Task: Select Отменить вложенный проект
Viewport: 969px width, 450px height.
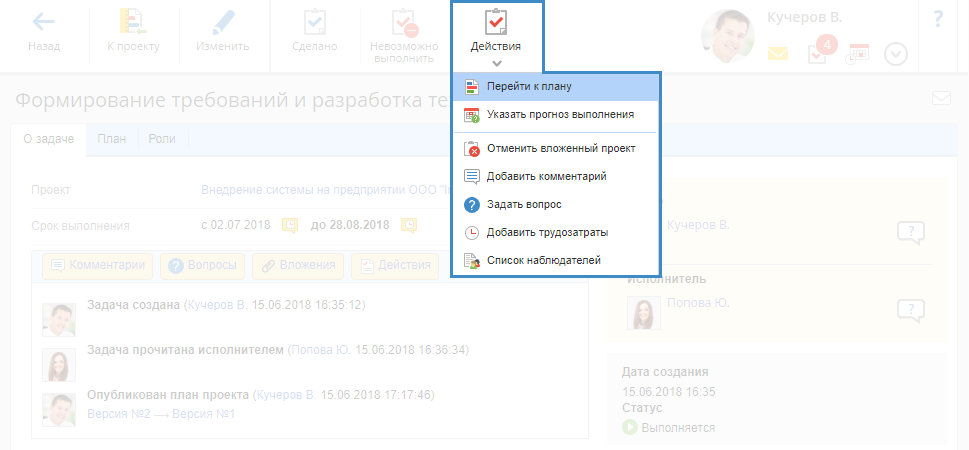Action: pos(556,148)
